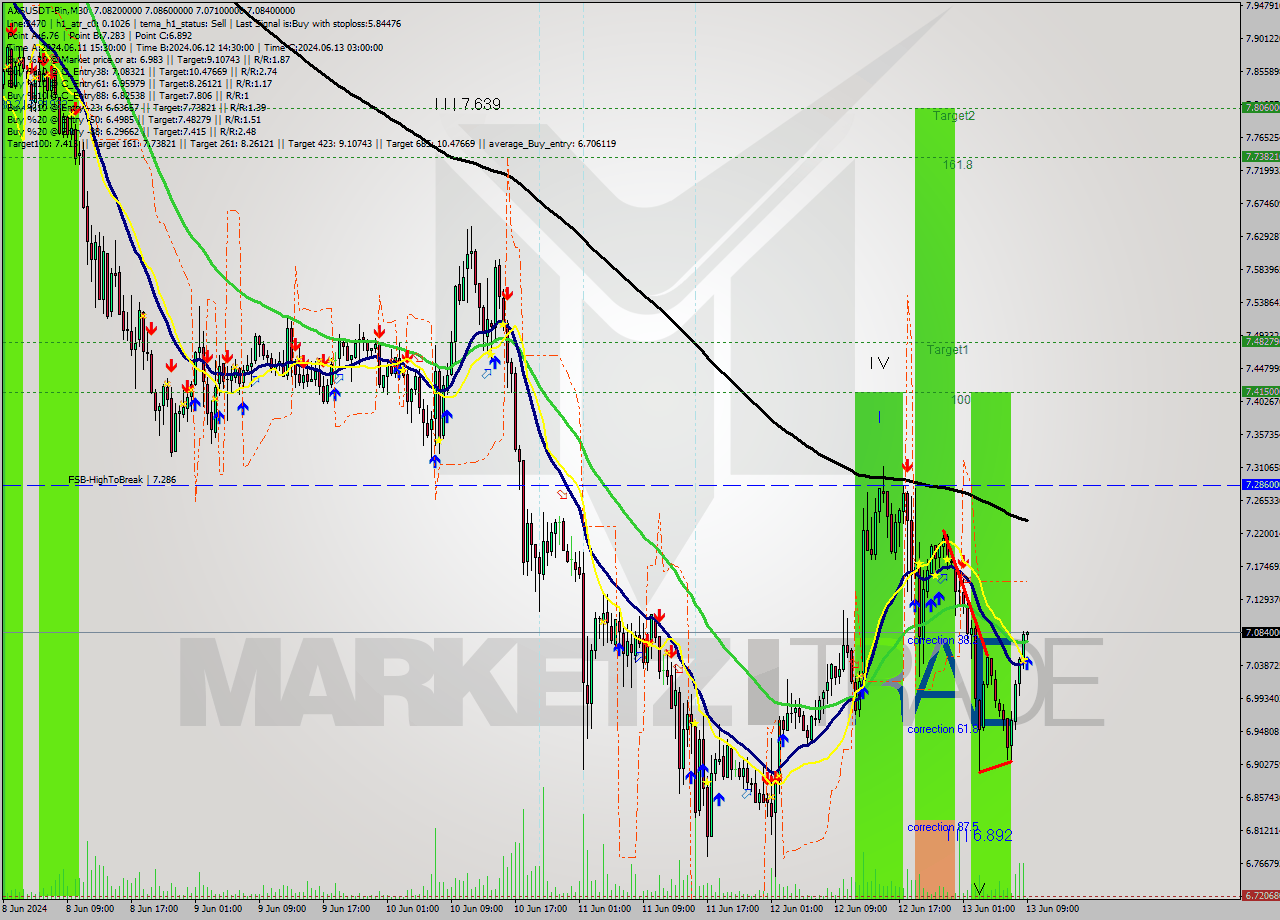Click the '11 Jun 01:00' time axis label
This screenshot has width=1280, height=920.
click(x=603, y=909)
